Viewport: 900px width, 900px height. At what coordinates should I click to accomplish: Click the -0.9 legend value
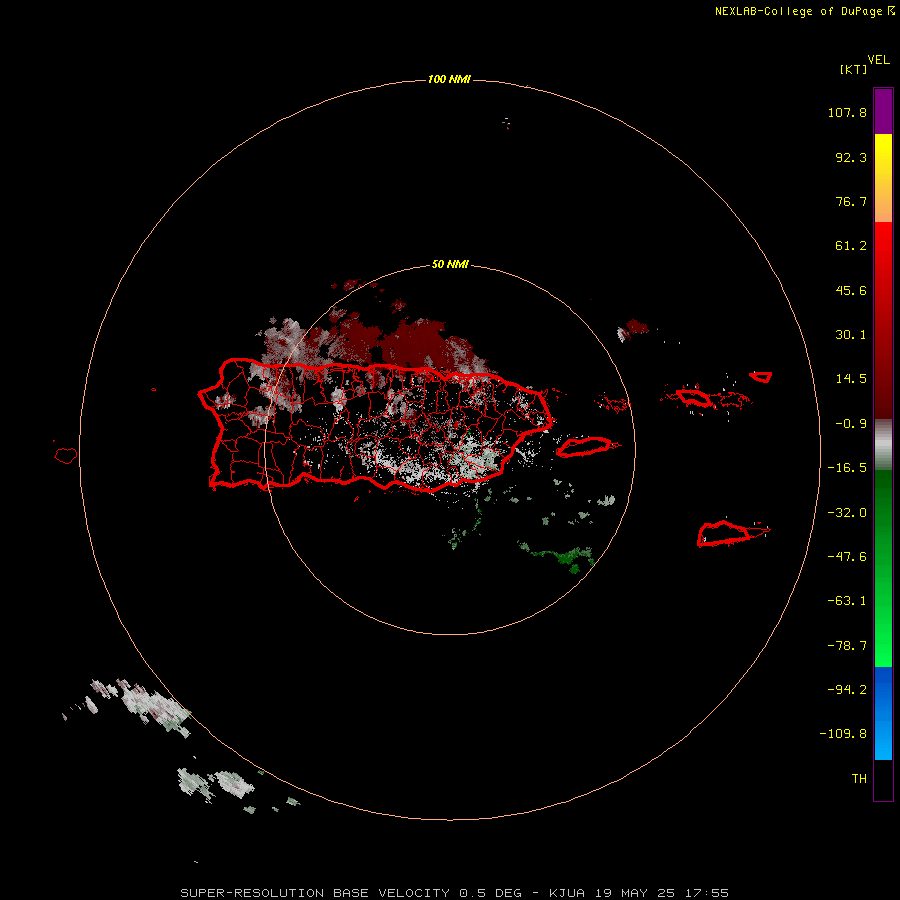point(851,424)
